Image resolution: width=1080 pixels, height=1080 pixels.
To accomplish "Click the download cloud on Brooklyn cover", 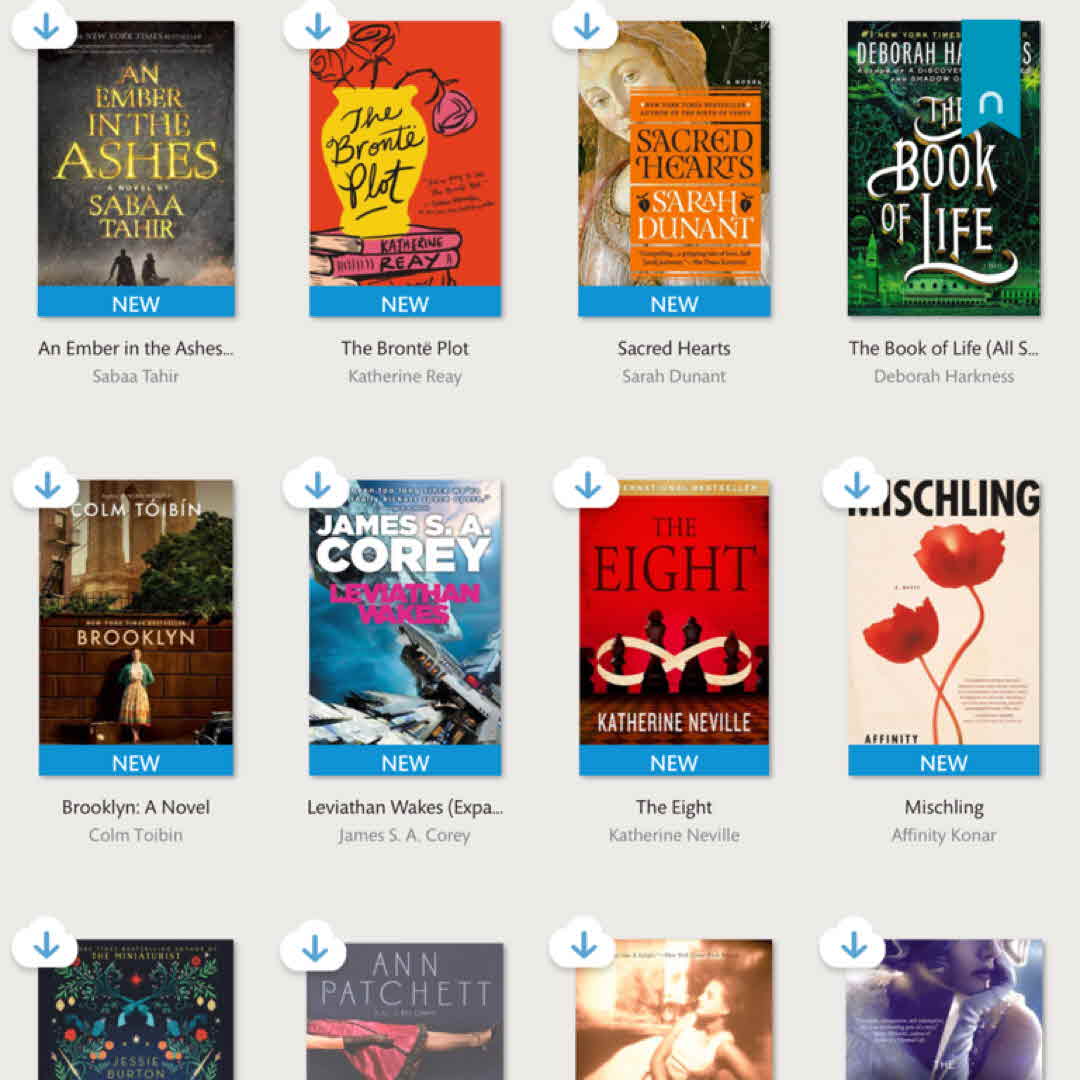I will pos(46,484).
